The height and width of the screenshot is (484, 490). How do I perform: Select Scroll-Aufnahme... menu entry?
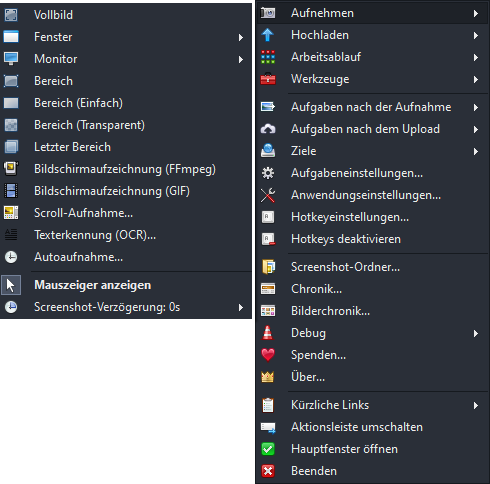[x=126, y=213]
